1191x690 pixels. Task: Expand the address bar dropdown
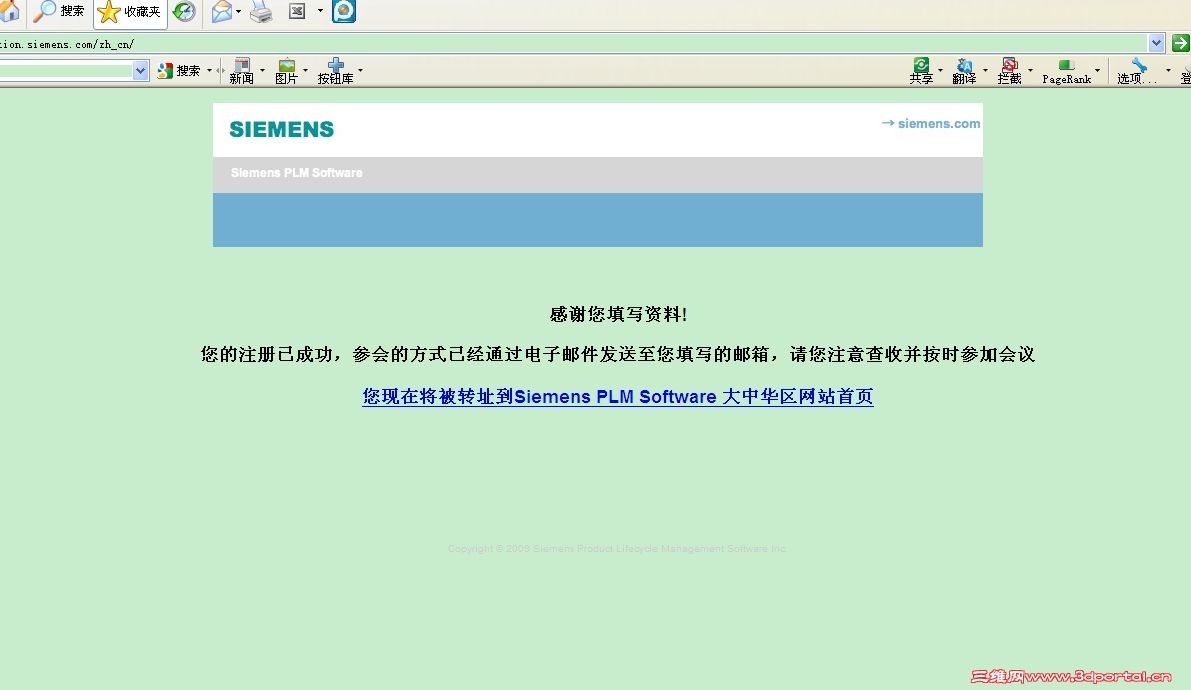point(1156,43)
